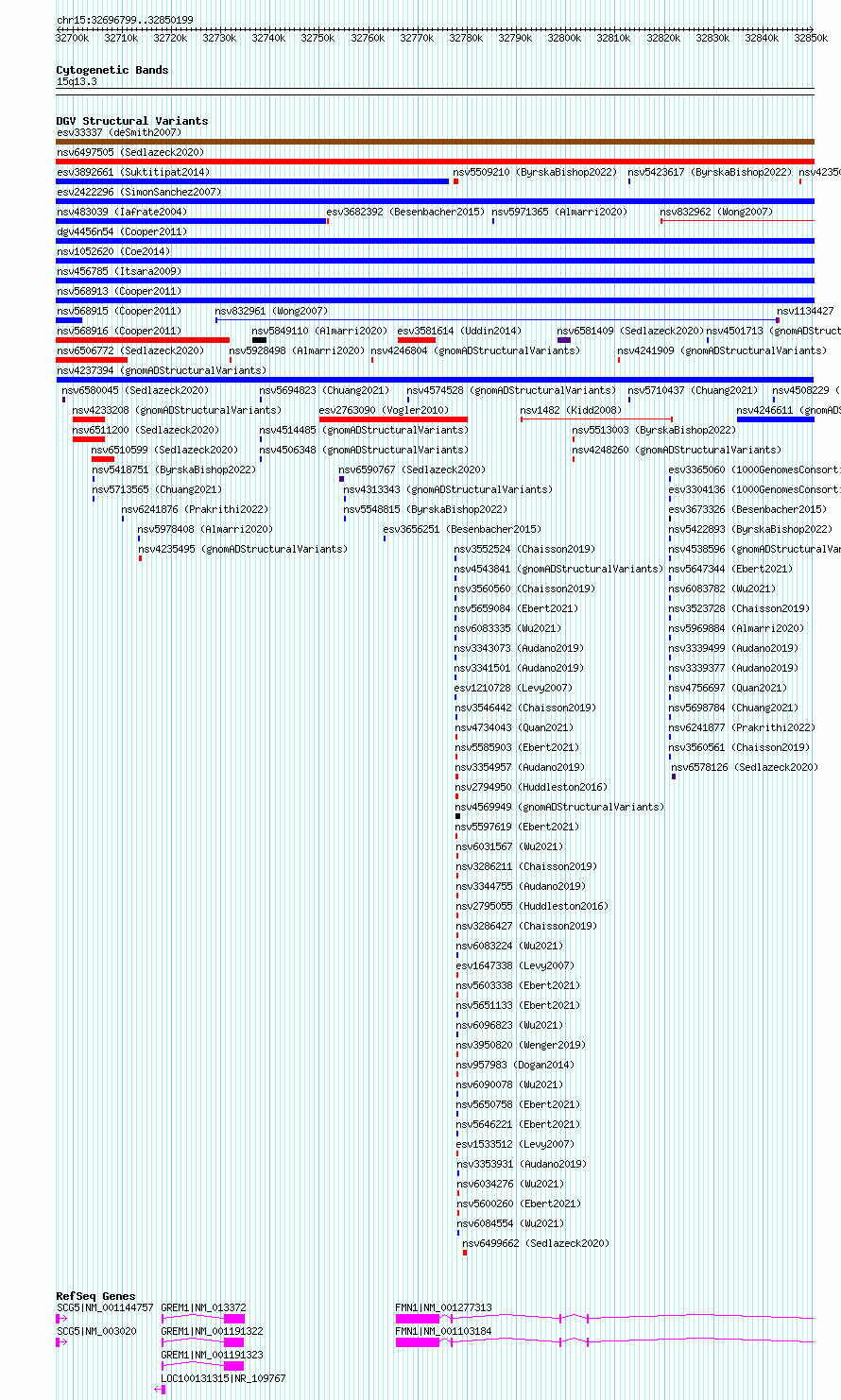
Task: Click esv2763090 (Vogler2010) label
Action: (384, 410)
